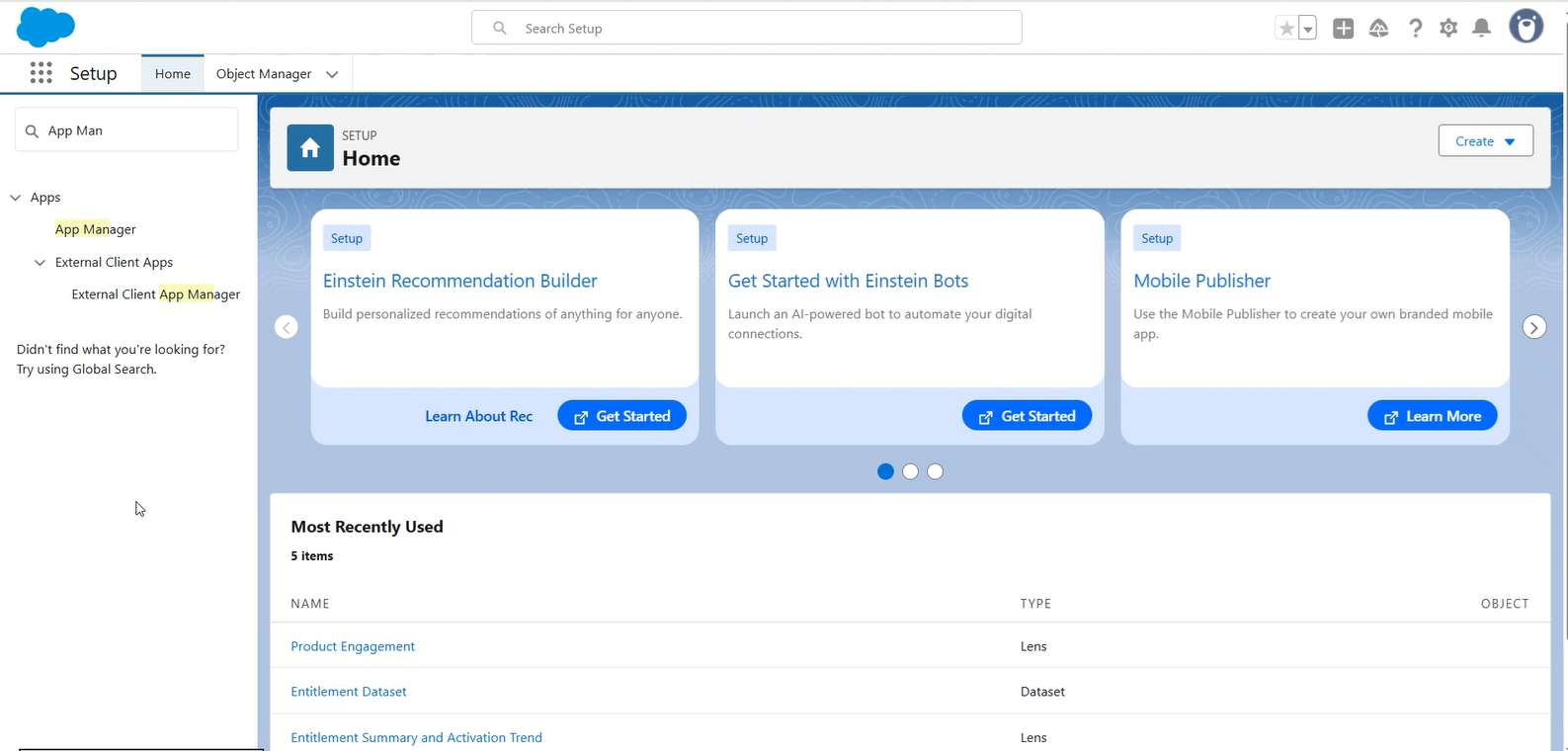Click the Salesforce cloud logo
This screenshot has height=751, width=1568.
click(x=45, y=27)
